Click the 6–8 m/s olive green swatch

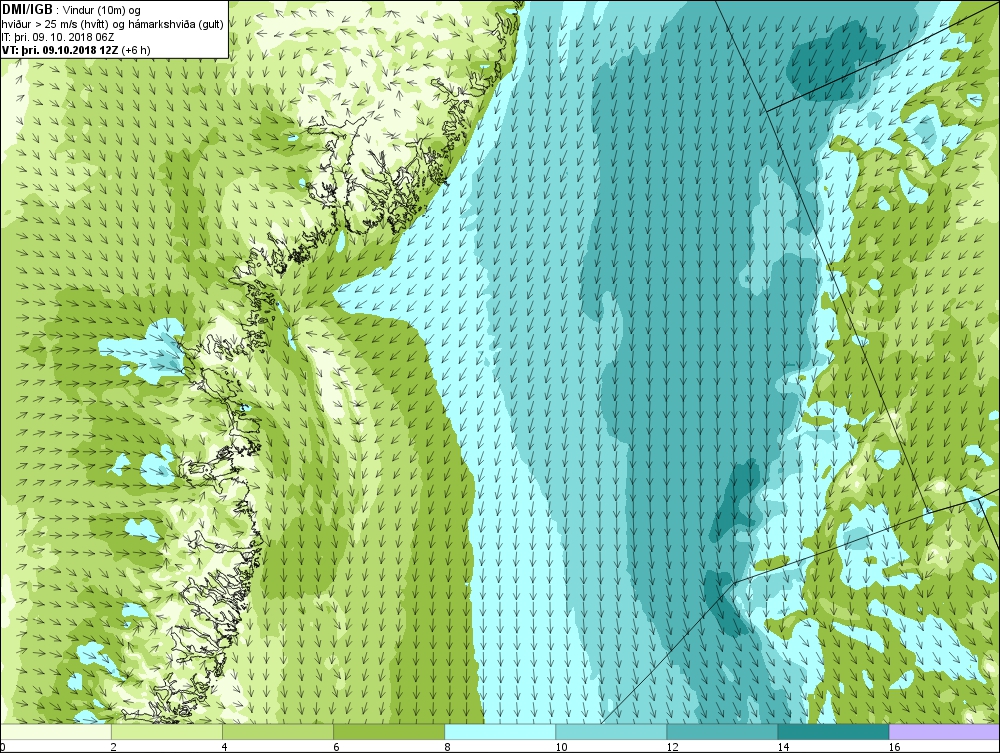[389, 732]
